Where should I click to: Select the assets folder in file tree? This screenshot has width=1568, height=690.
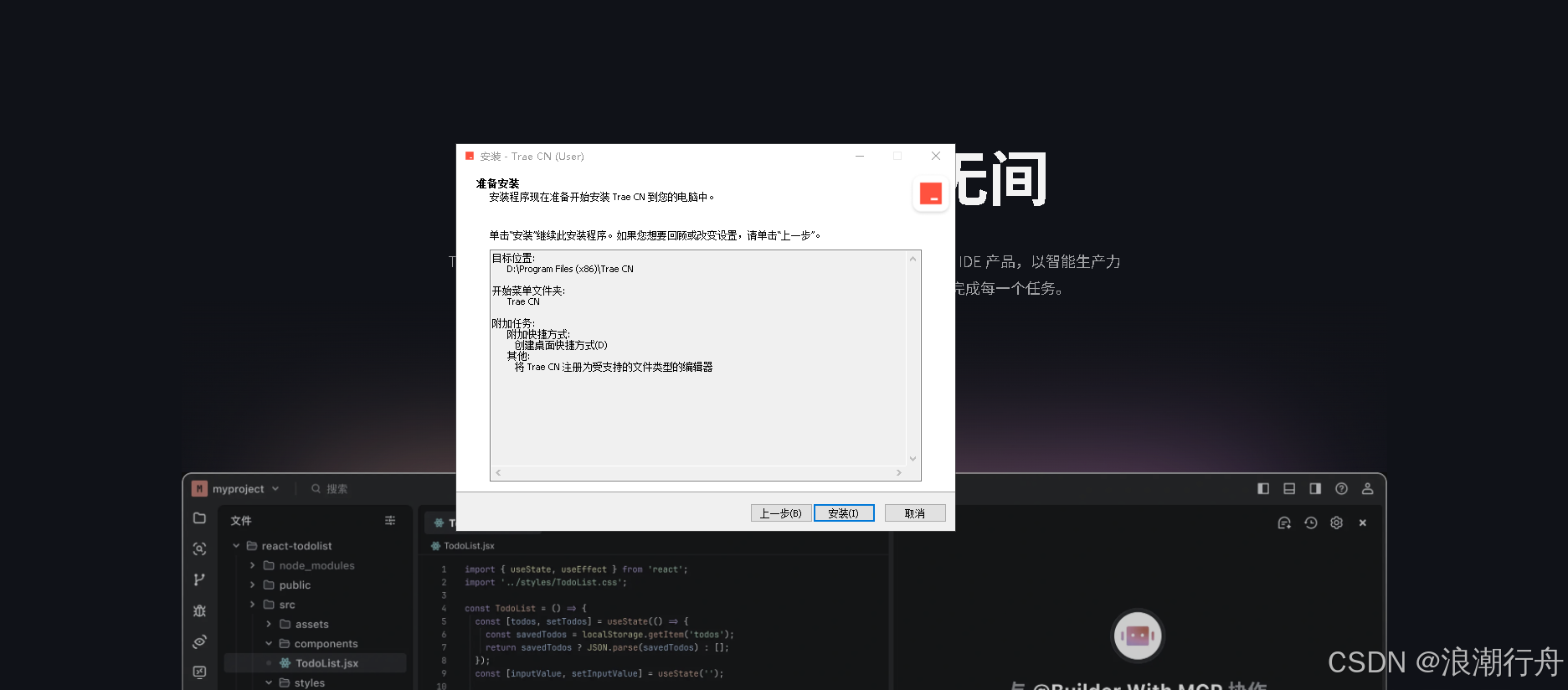[x=311, y=625]
